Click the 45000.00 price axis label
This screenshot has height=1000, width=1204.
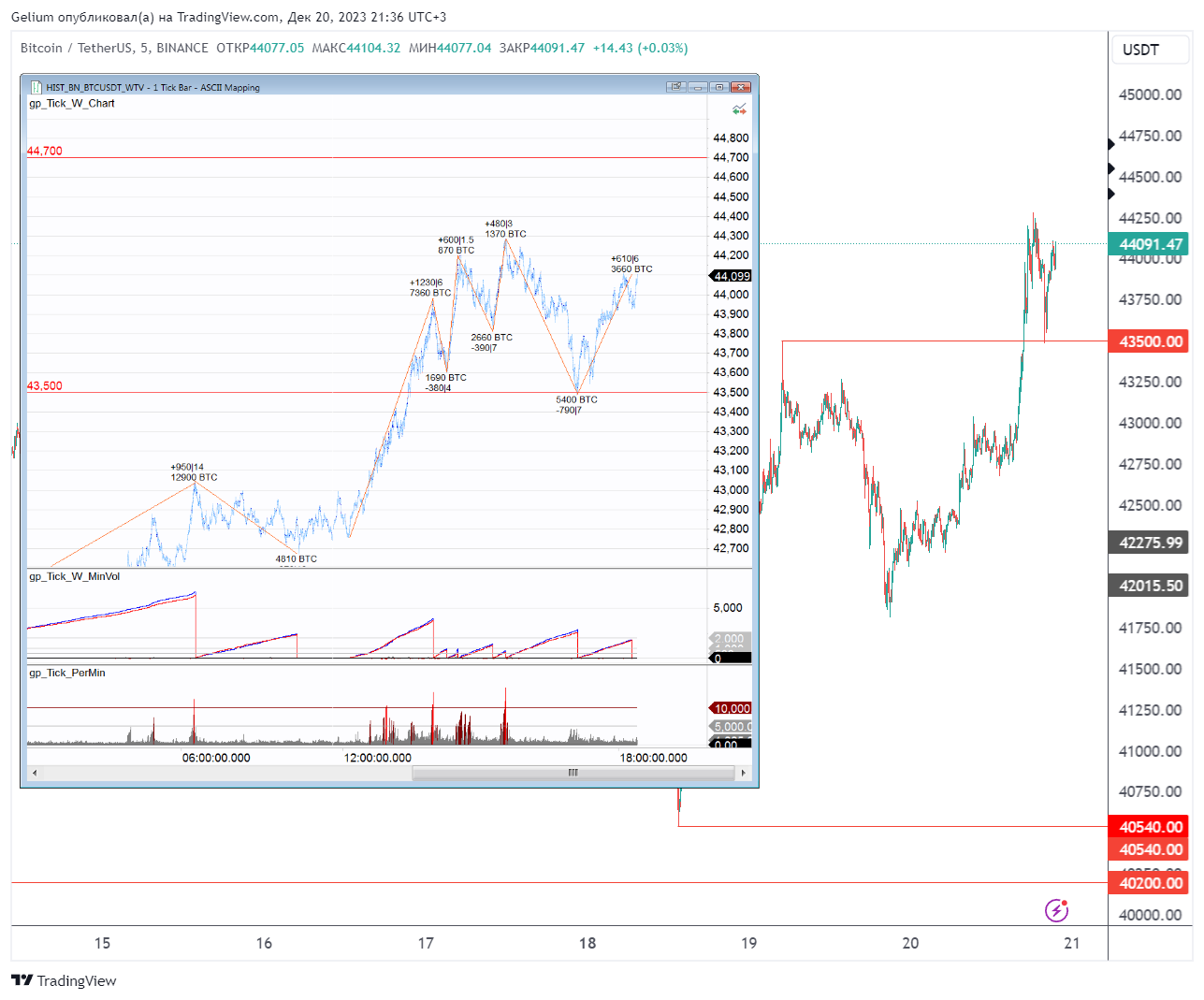pyautogui.click(x=1151, y=94)
